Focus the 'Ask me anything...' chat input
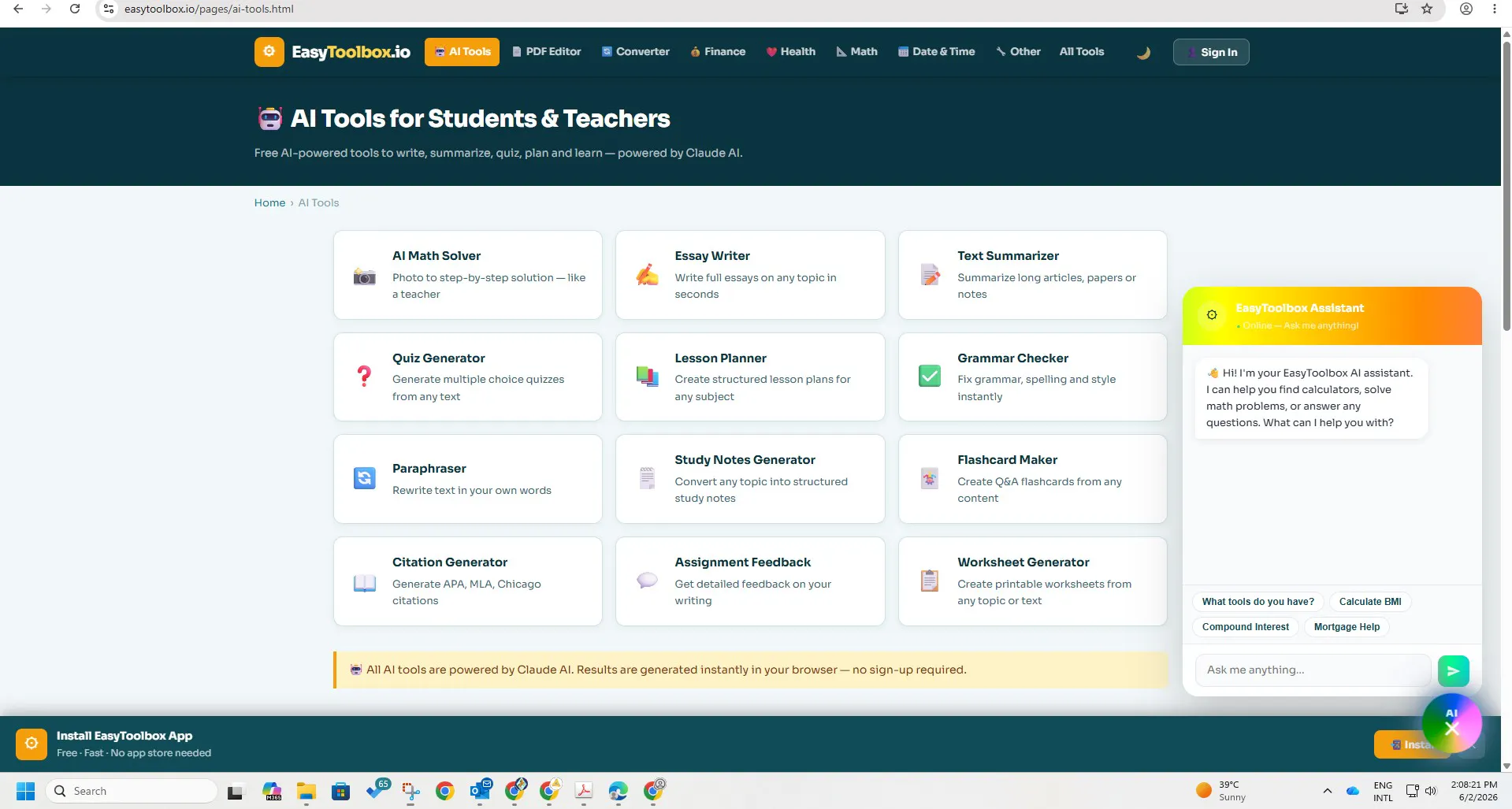 1313,670
